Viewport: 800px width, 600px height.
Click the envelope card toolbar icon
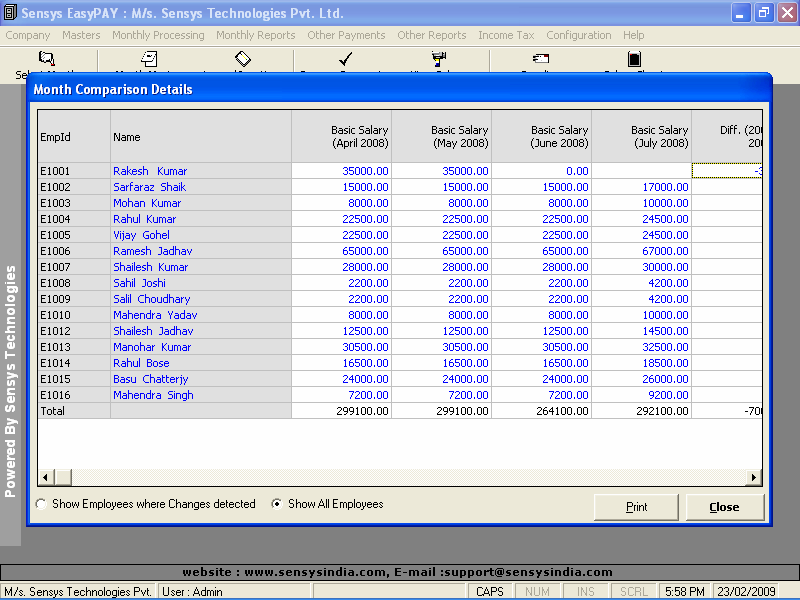coord(541,59)
